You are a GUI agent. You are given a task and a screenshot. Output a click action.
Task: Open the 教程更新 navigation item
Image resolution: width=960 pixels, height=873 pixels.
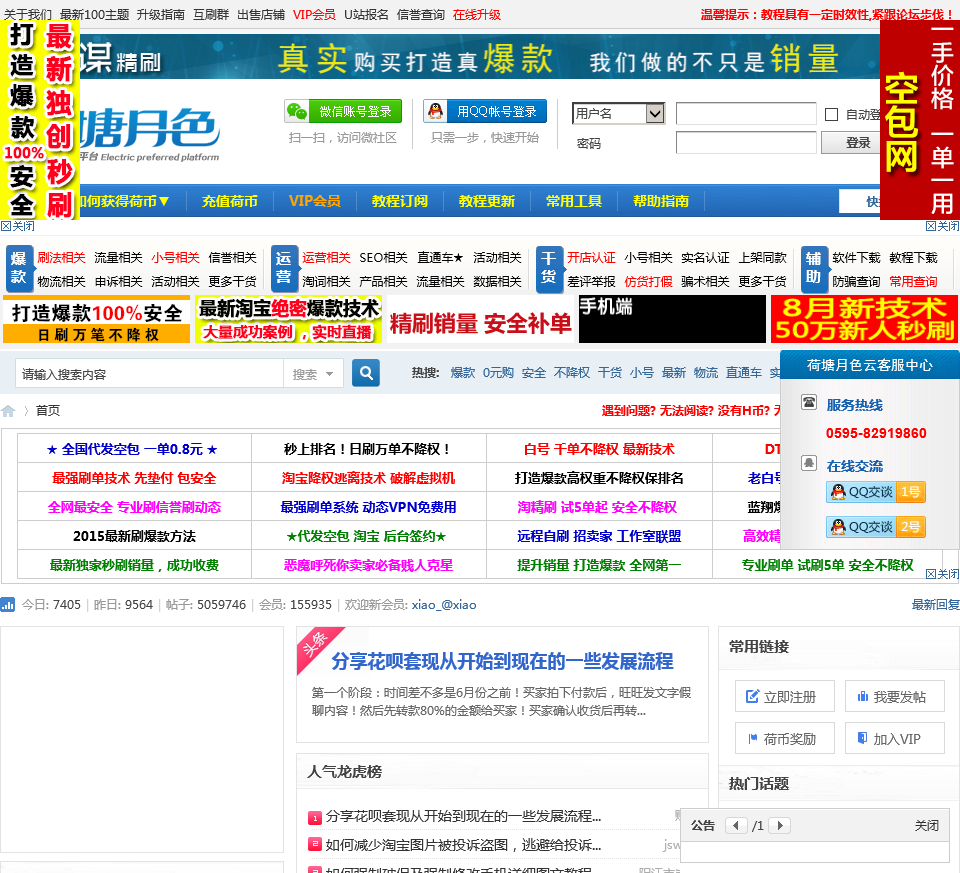487,201
